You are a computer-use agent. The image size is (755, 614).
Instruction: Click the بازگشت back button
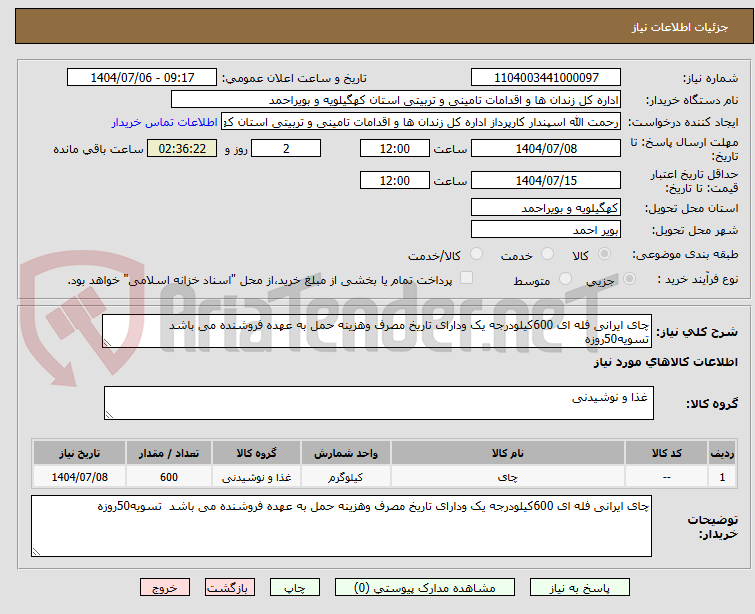pyautogui.click(x=230, y=588)
